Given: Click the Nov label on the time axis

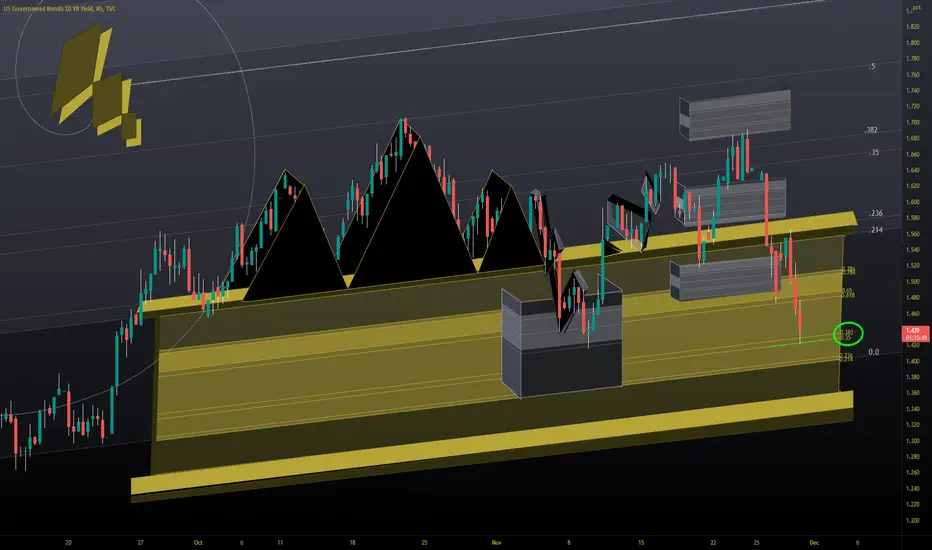Looking at the screenshot, I should [x=496, y=542].
